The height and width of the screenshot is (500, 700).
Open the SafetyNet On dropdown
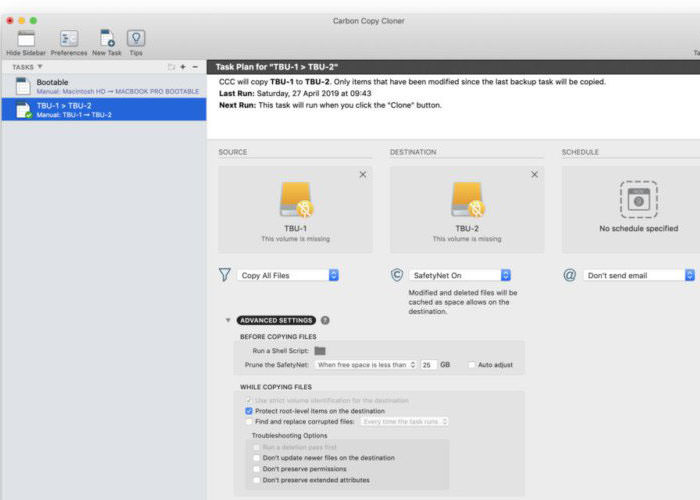pyautogui.click(x=460, y=275)
